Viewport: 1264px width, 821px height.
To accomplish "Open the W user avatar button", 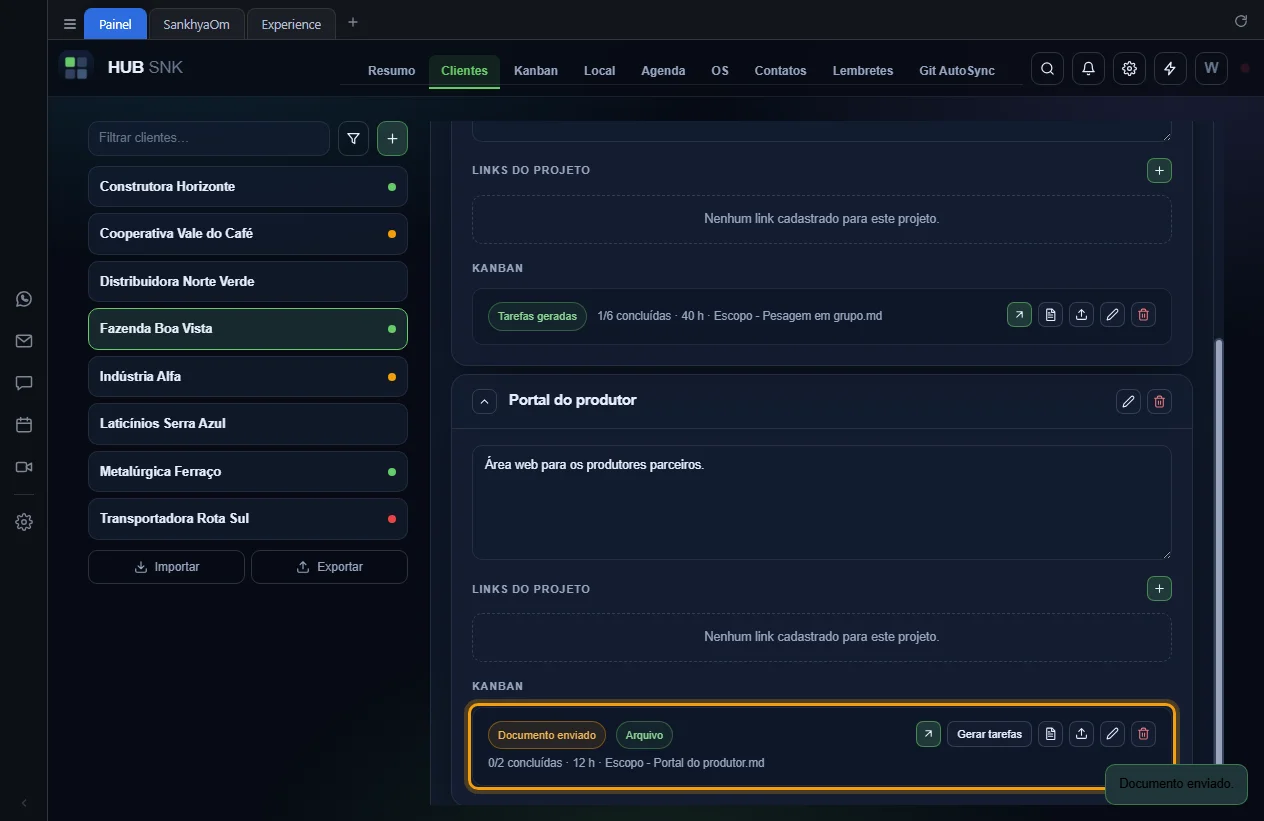I will pyautogui.click(x=1211, y=69).
